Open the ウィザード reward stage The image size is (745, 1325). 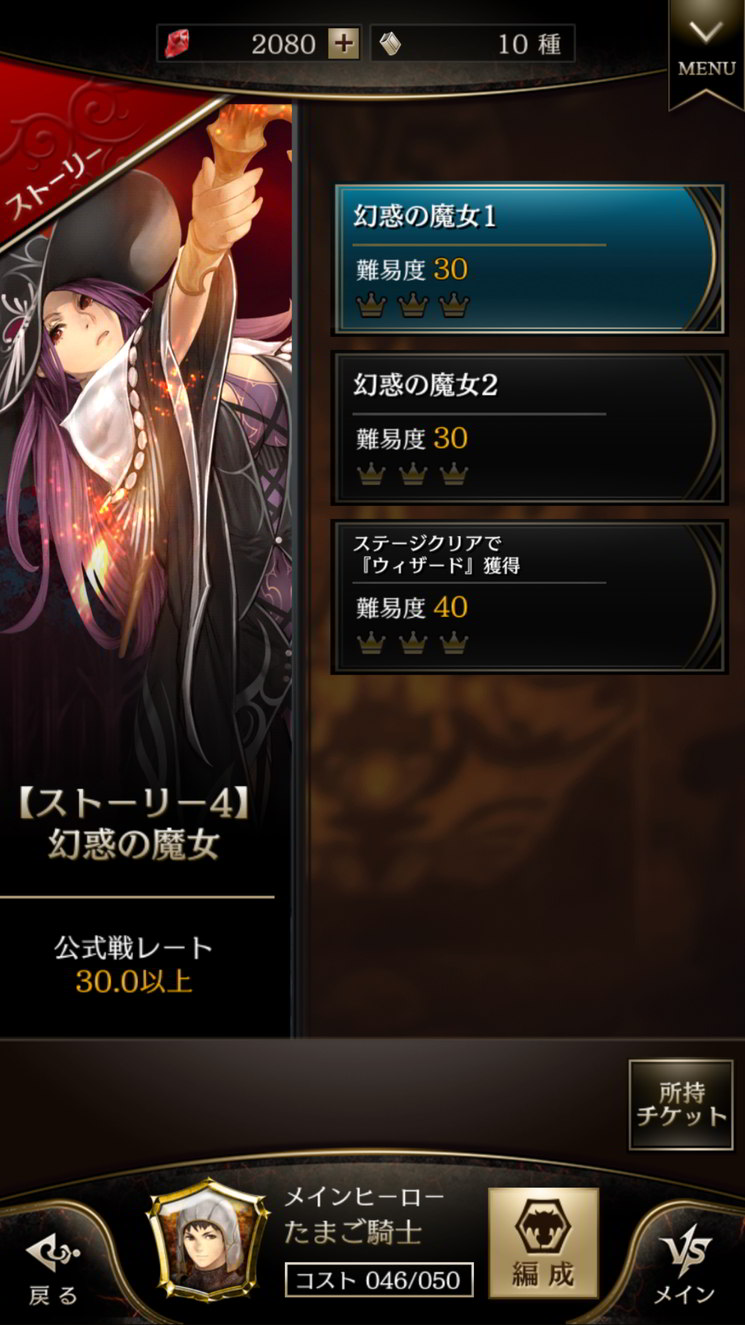[529, 597]
